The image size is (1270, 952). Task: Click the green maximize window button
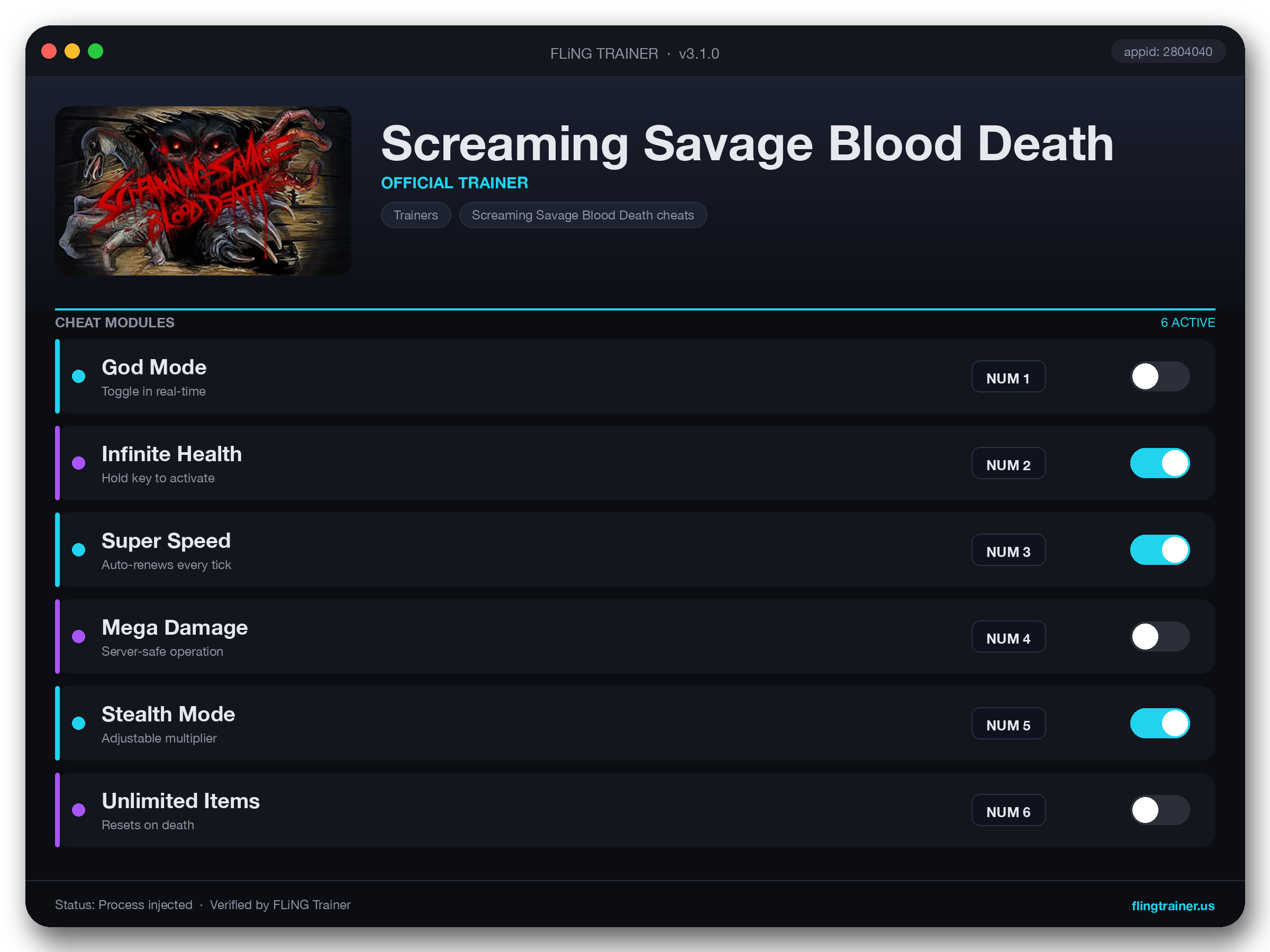pos(96,52)
